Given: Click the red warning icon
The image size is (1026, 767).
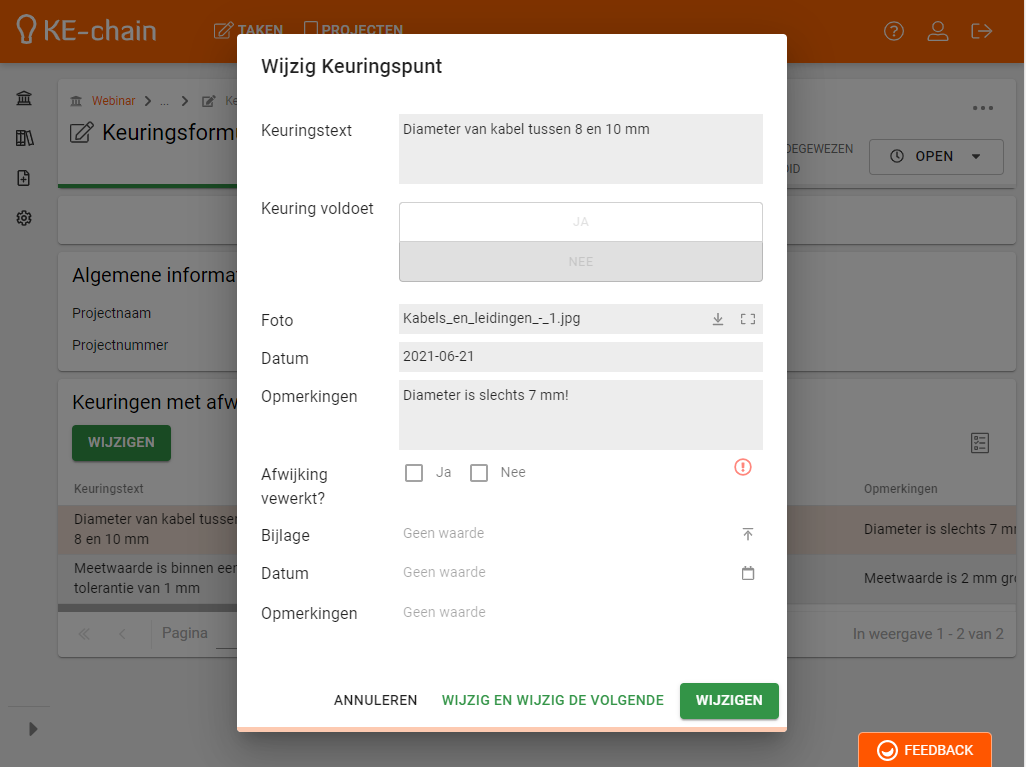Looking at the screenshot, I should coord(742,467).
